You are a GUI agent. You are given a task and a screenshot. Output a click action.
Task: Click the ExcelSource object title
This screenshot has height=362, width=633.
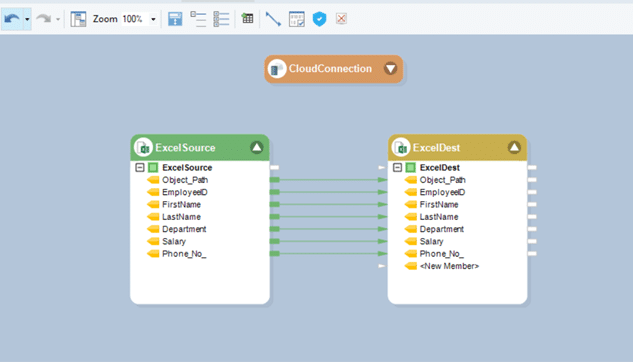(x=185, y=148)
